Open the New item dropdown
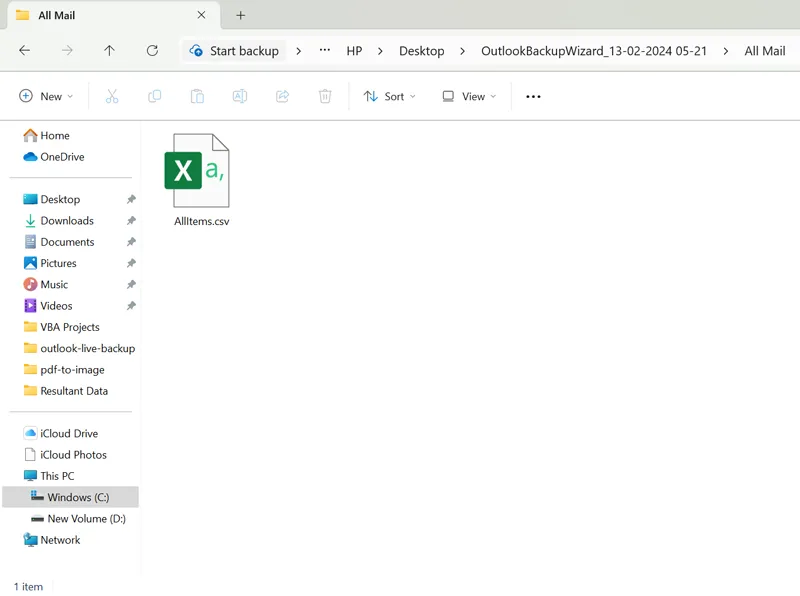Viewport: 800px width, 596px height. 46,96
